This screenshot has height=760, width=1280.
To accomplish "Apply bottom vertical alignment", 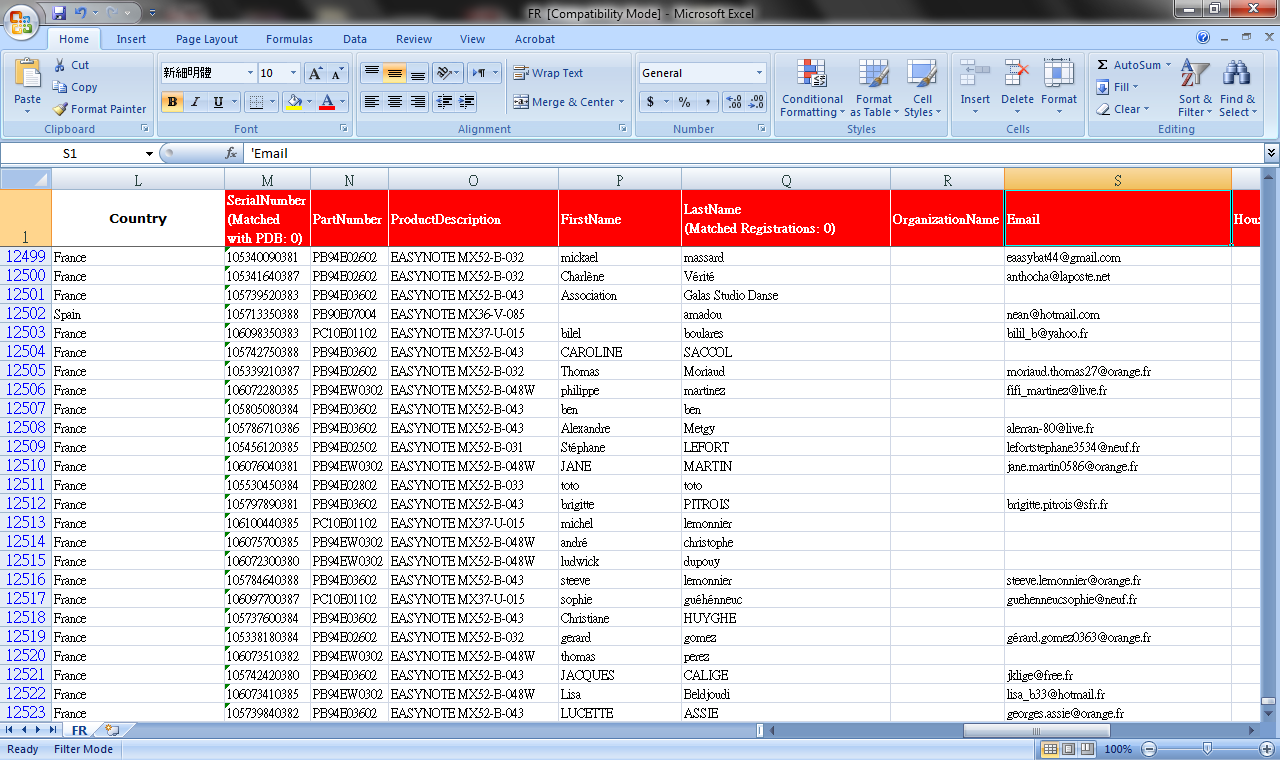I will point(418,73).
